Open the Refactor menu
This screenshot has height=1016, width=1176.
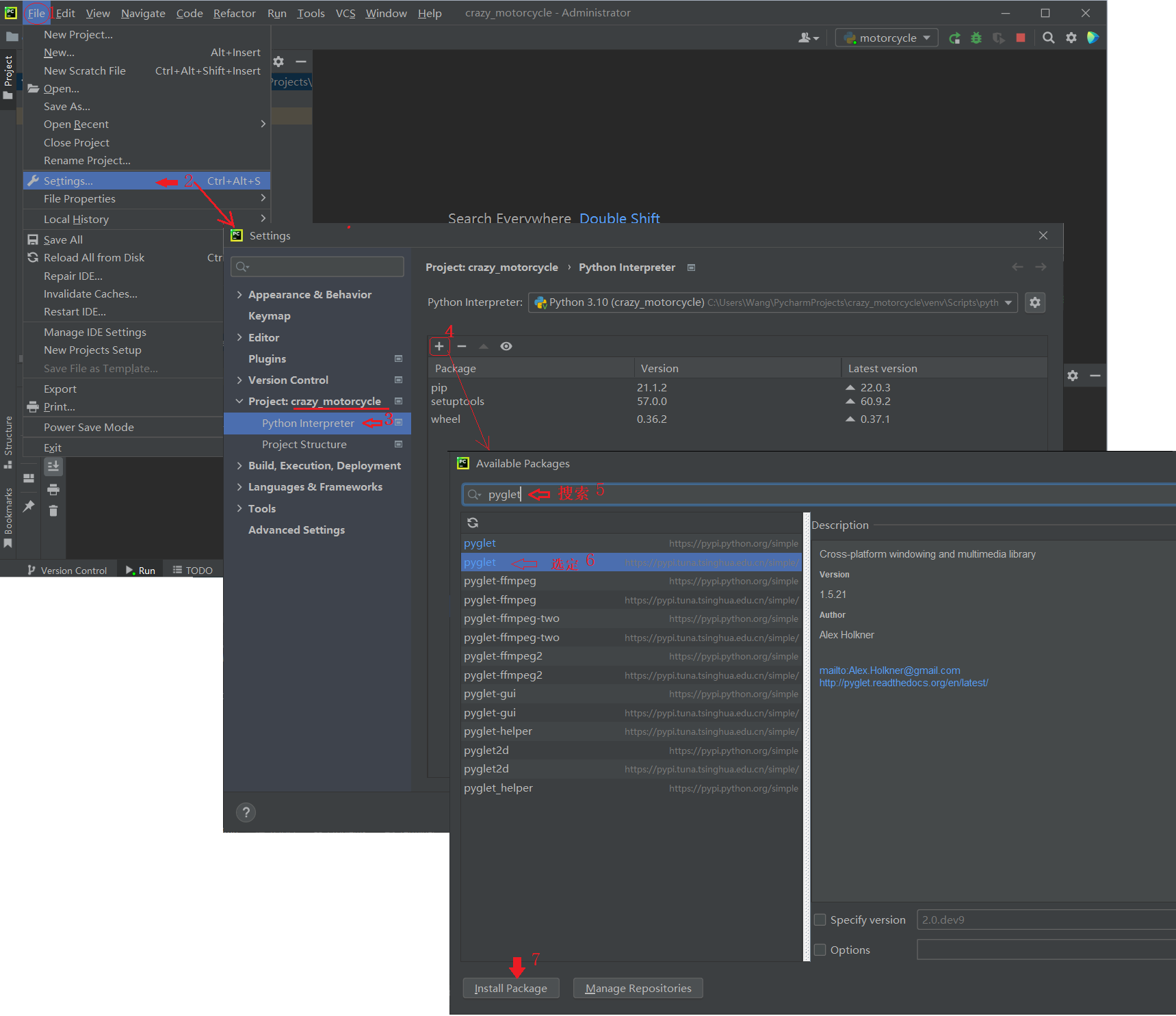pyautogui.click(x=235, y=13)
